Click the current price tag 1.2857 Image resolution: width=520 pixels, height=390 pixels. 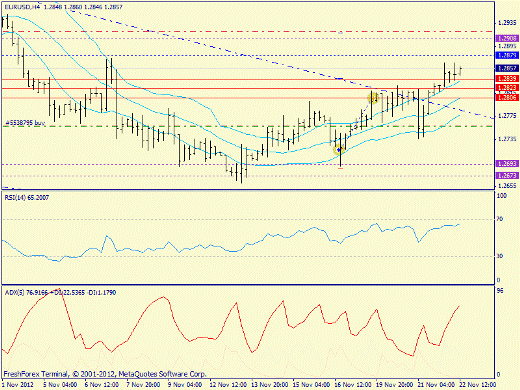point(507,68)
